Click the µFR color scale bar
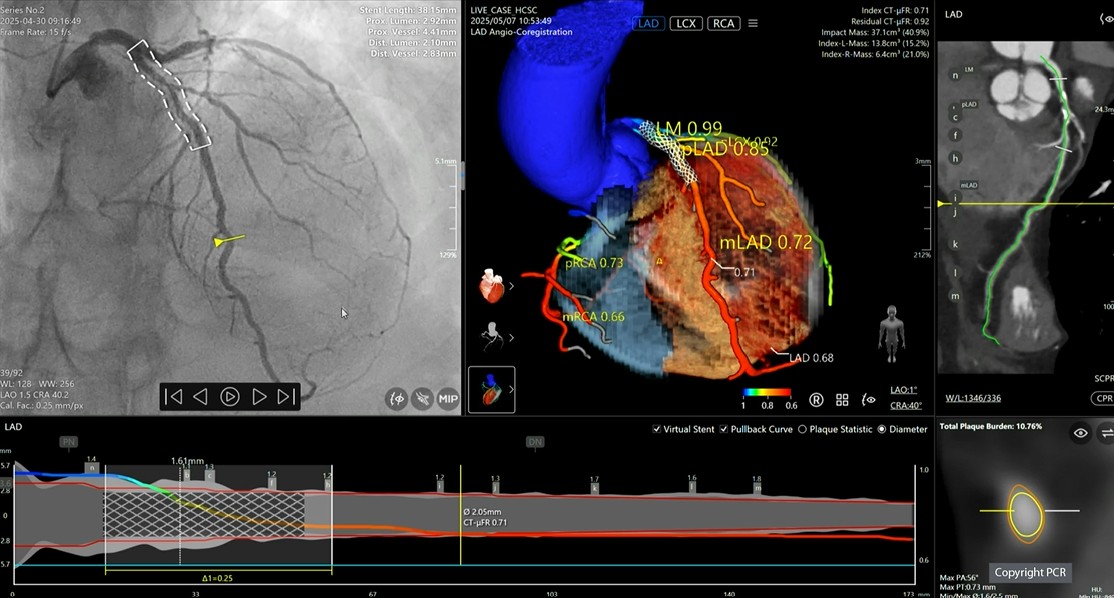 (x=767, y=393)
